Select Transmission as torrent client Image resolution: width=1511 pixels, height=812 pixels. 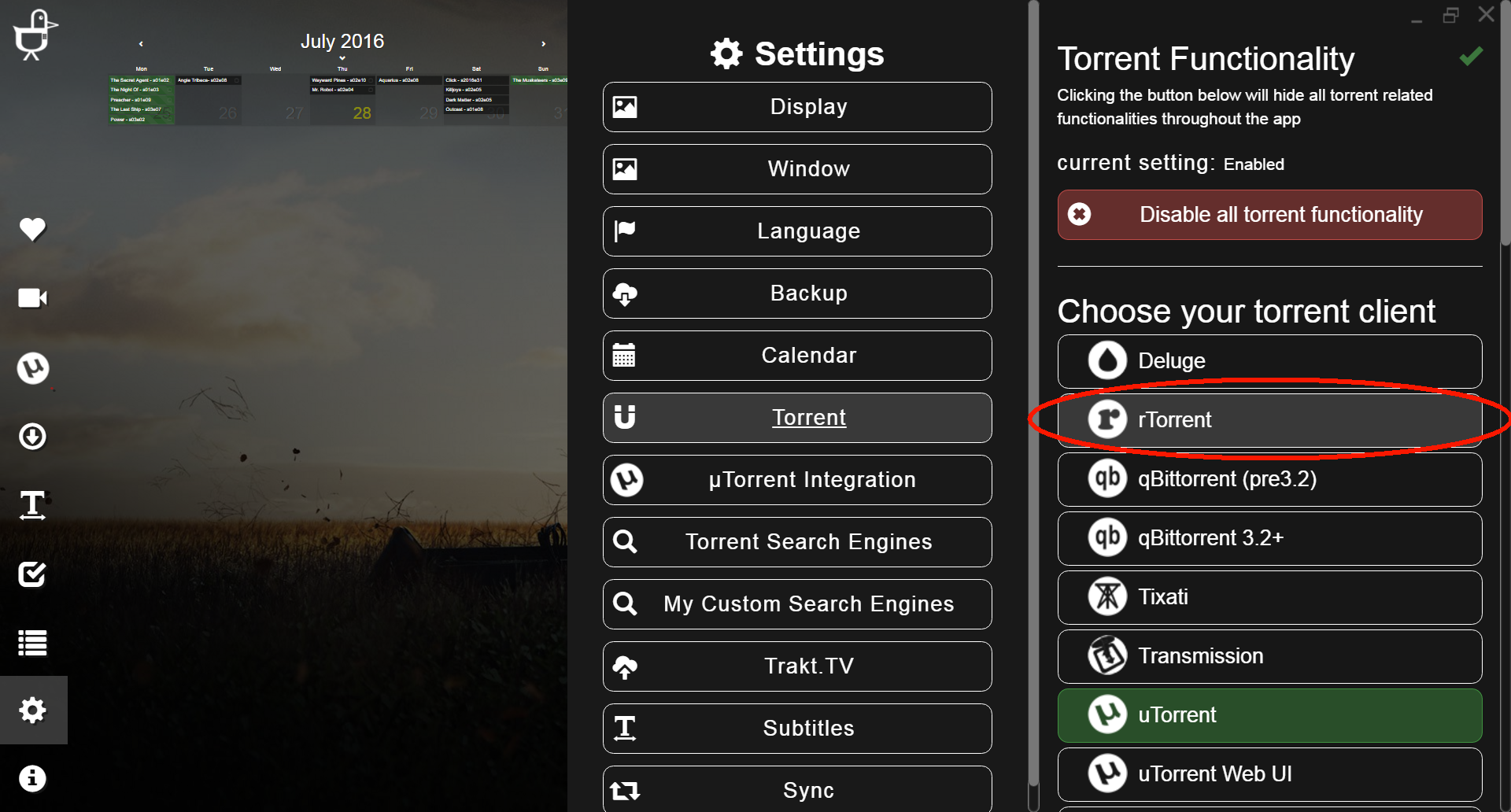1269,656
